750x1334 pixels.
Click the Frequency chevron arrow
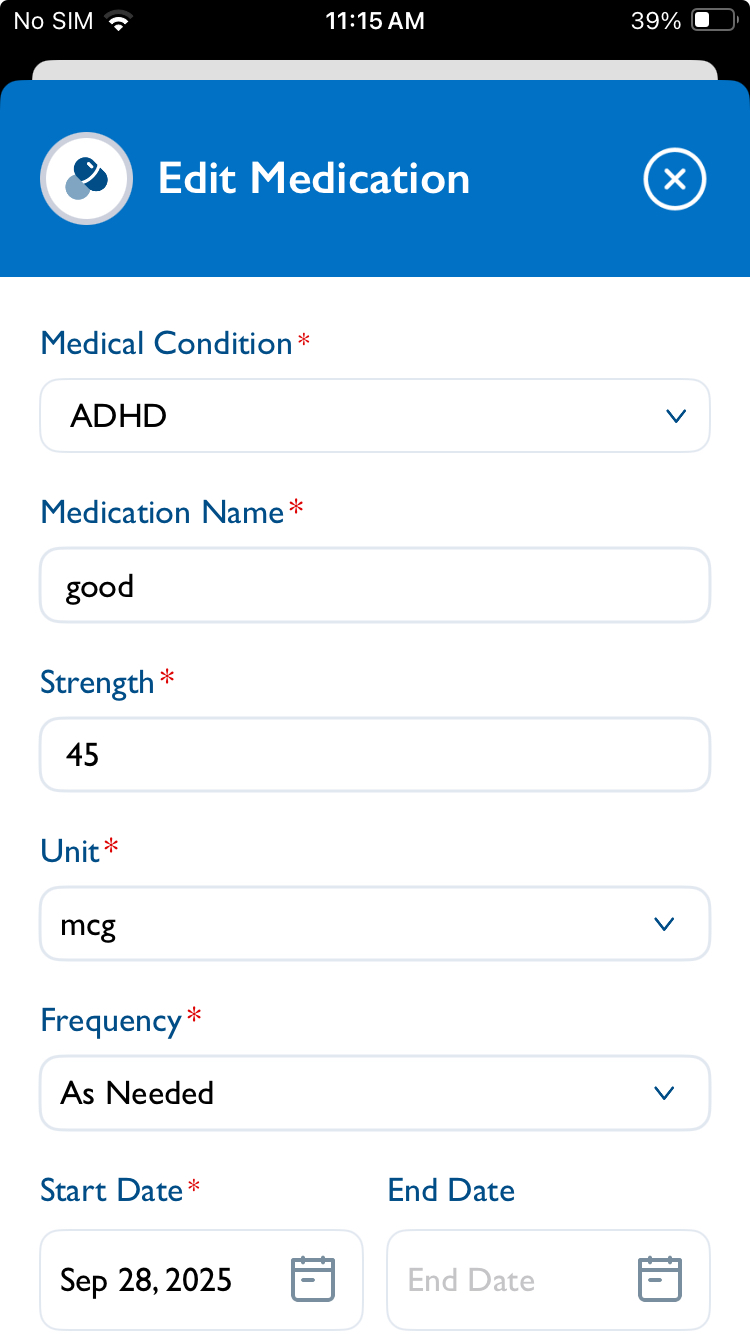664,1093
